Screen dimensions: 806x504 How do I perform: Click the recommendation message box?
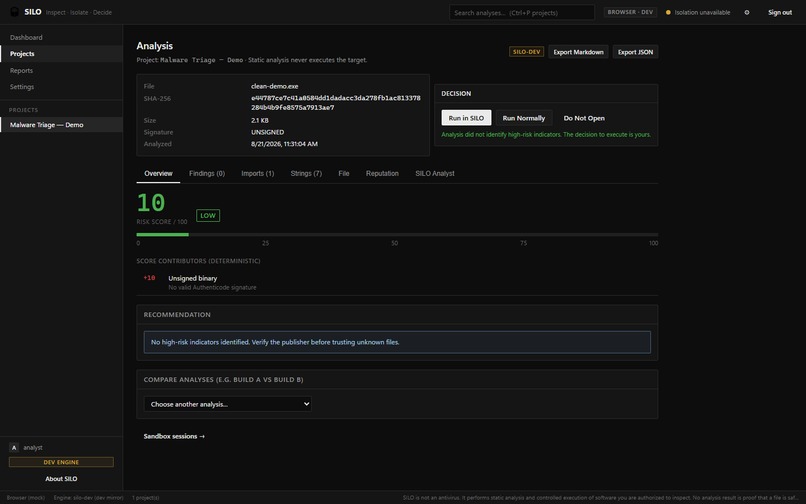tap(397, 342)
